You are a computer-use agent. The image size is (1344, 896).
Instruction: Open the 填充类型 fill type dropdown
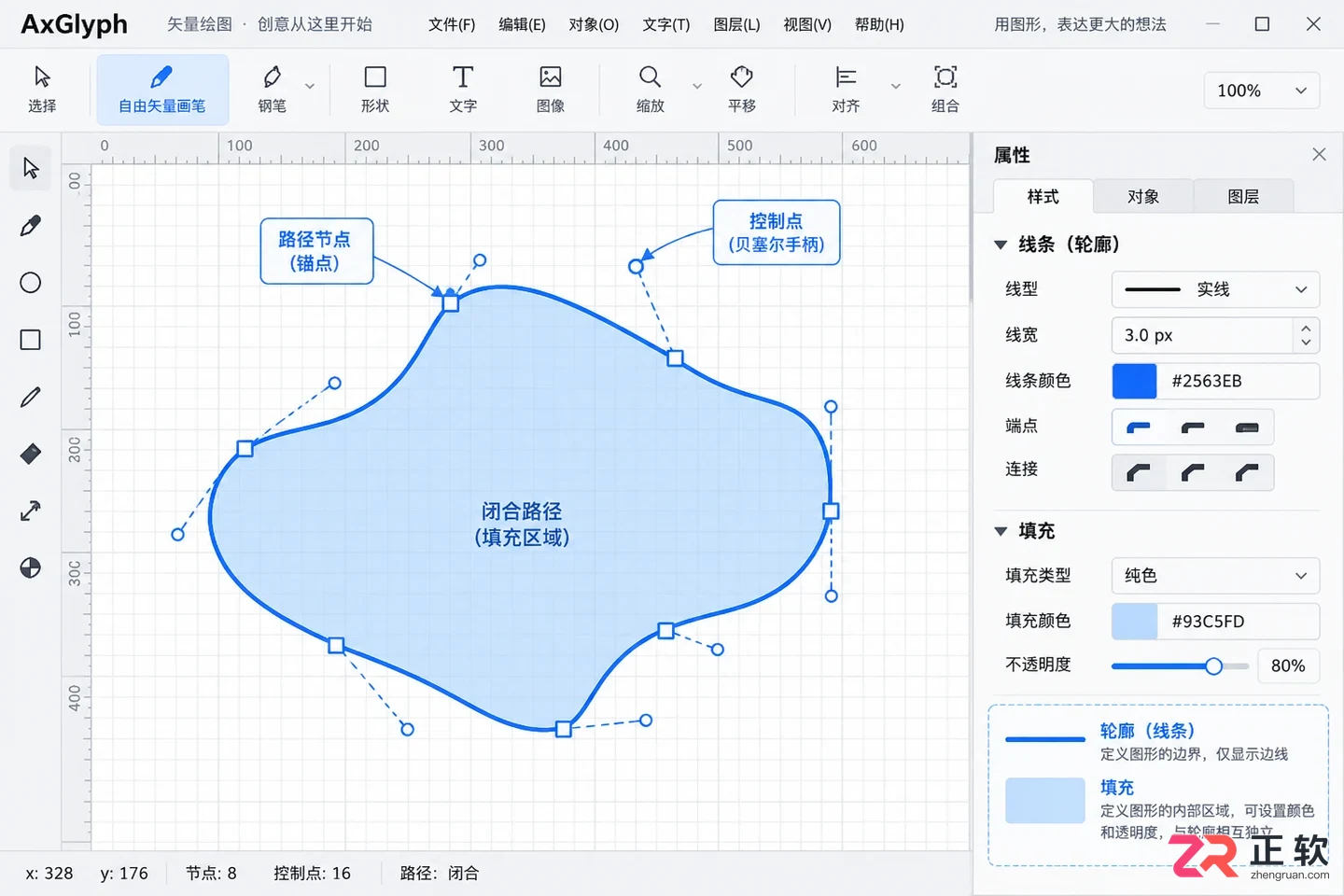(x=1215, y=576)
